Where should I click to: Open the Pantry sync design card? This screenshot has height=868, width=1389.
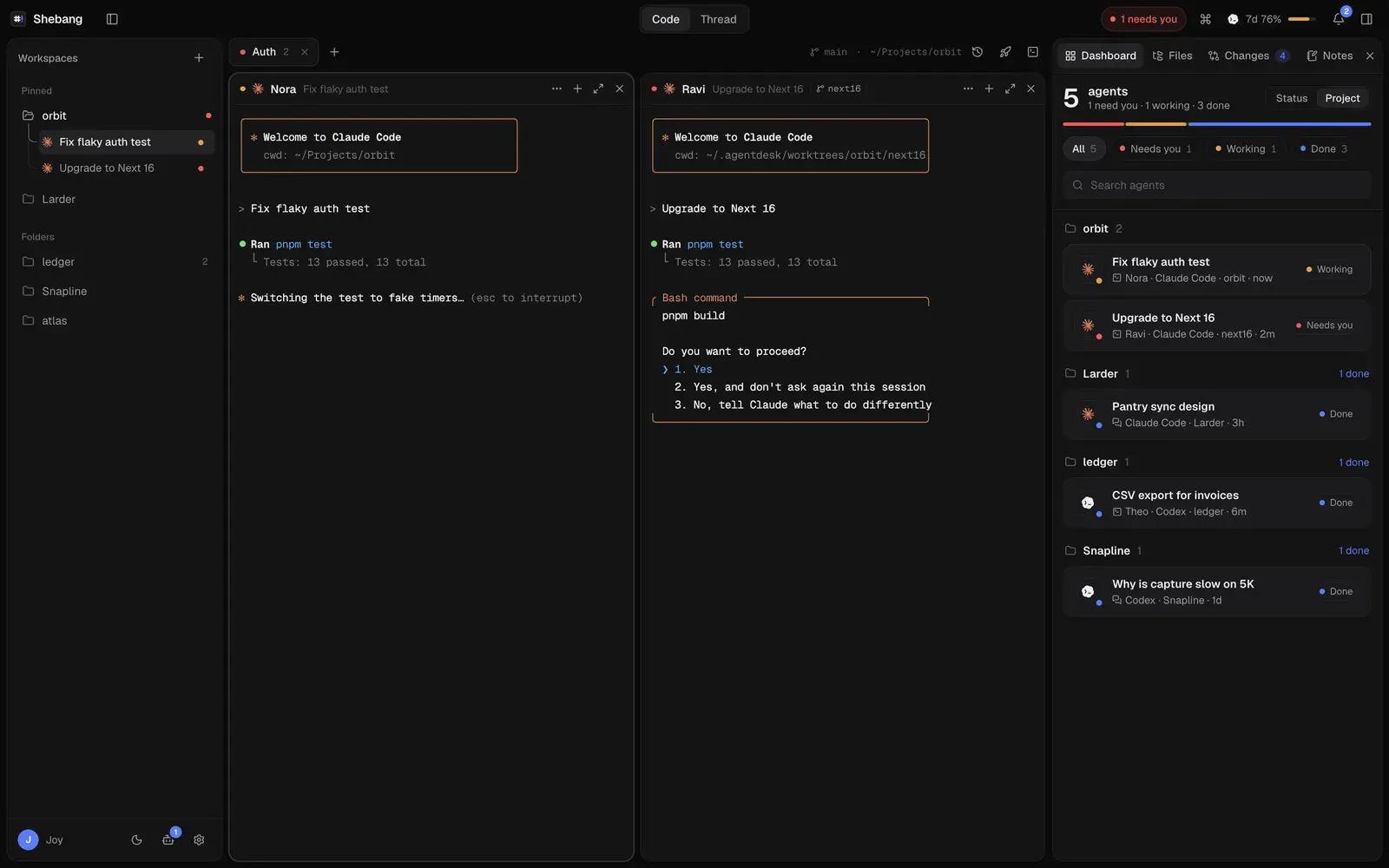tap(1216, 414)
